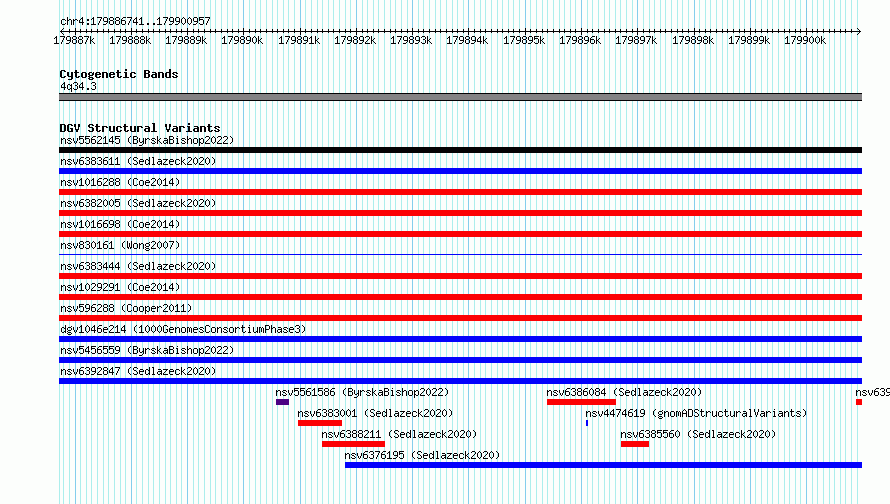This screenshot has width=890, height=504.
Task: Open the nsv830161 (Wong2007) label
Action: 120,245
